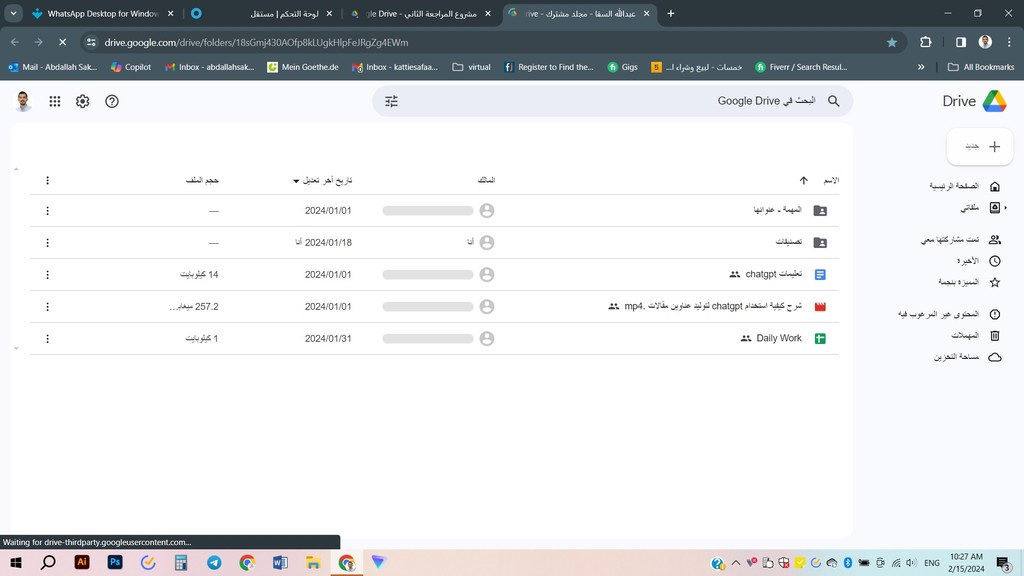
Task: Click the search magnifier in Drive
Action: [833, 101]
